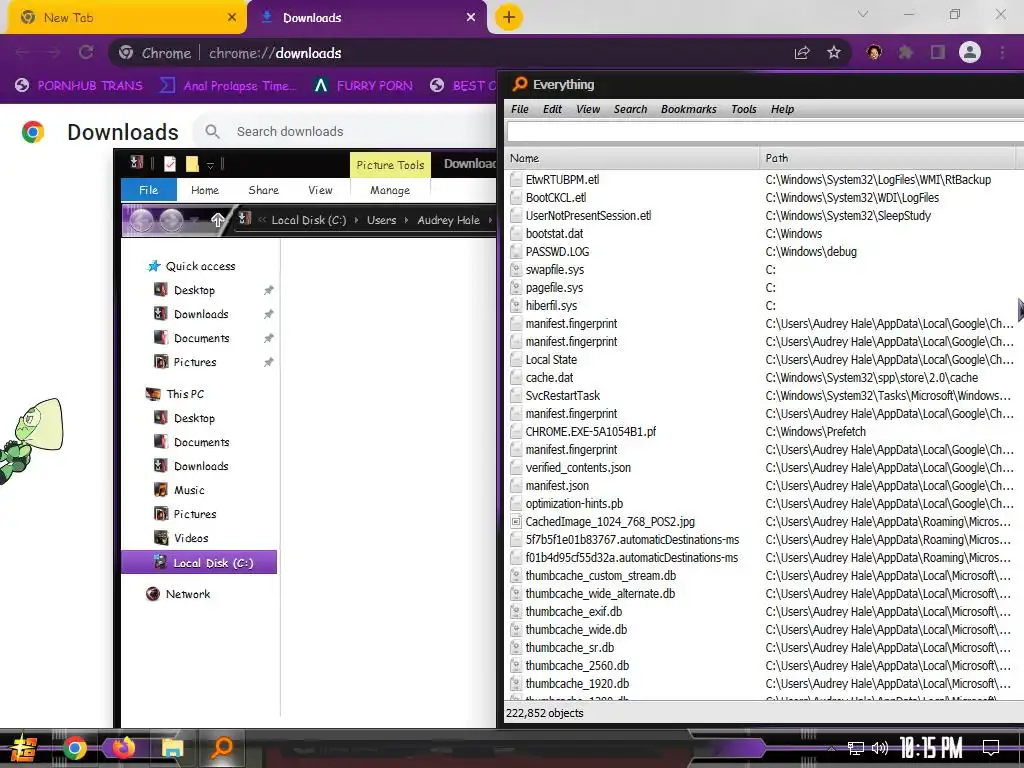Viewport: 1024px width, 768px height.
Task: Open the Help menu in Everything
Action: [x=782, y=109]
